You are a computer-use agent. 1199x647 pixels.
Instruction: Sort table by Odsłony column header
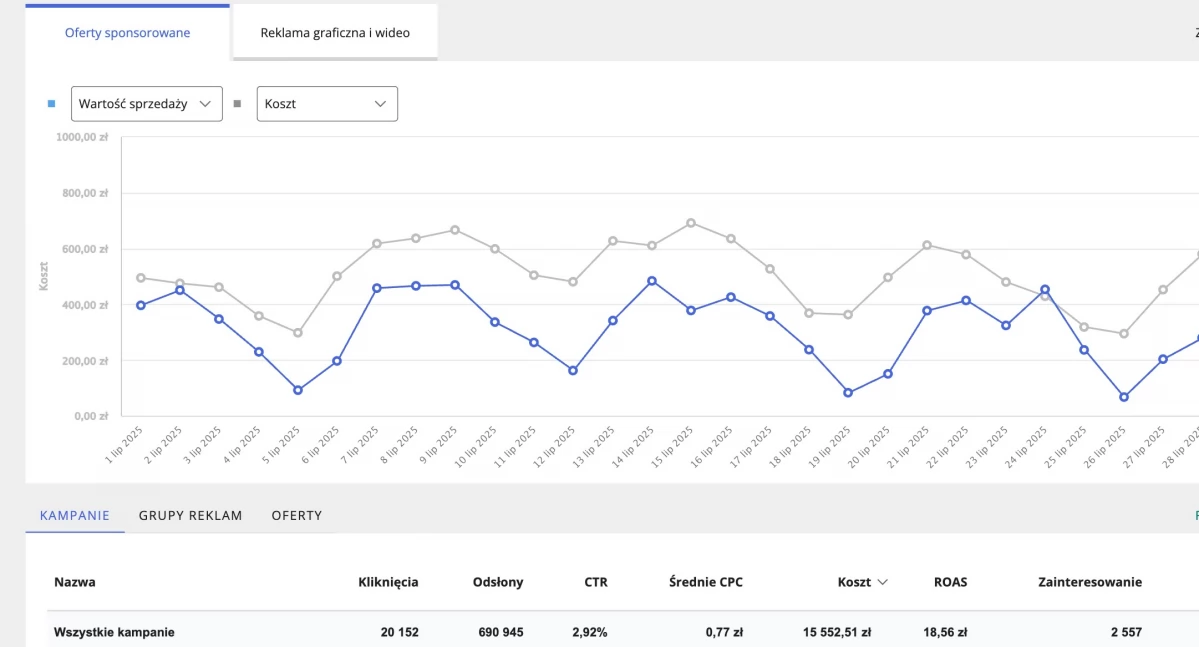(497, 582)
